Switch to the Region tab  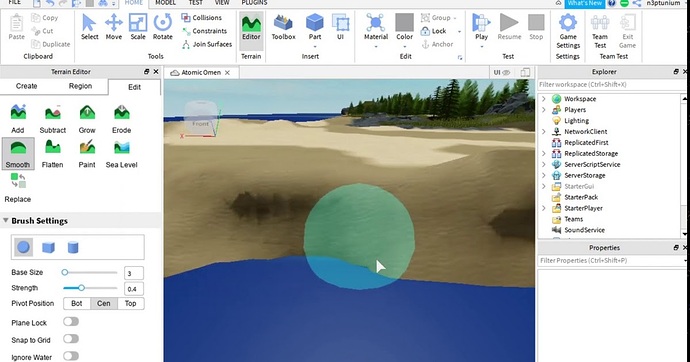(80, 86)
